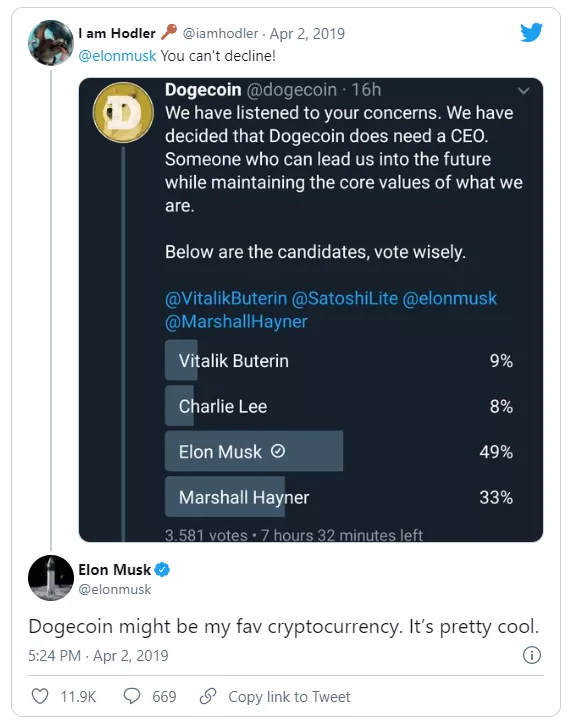
Task: Click the Dogecoin coin avatar
Action: coord(123,113)
